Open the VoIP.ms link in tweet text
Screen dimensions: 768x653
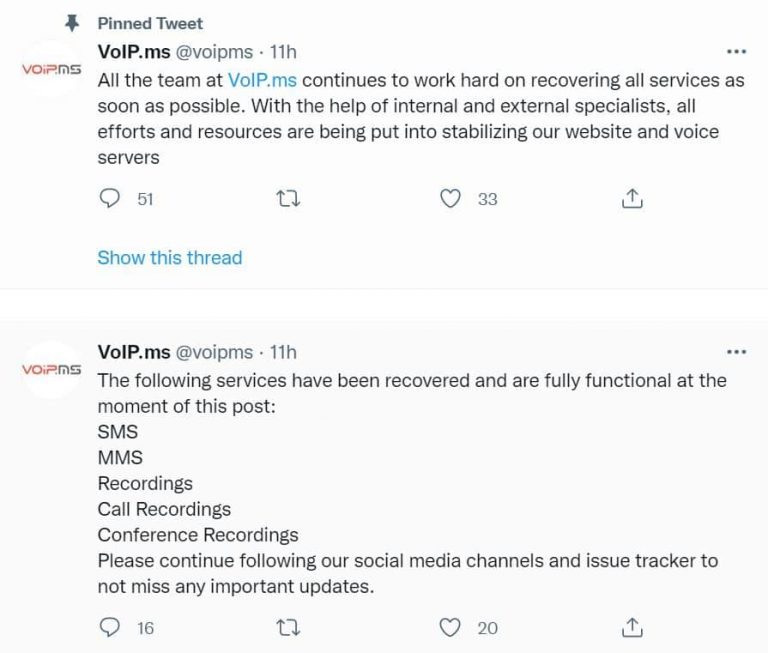tap(262, 81)
